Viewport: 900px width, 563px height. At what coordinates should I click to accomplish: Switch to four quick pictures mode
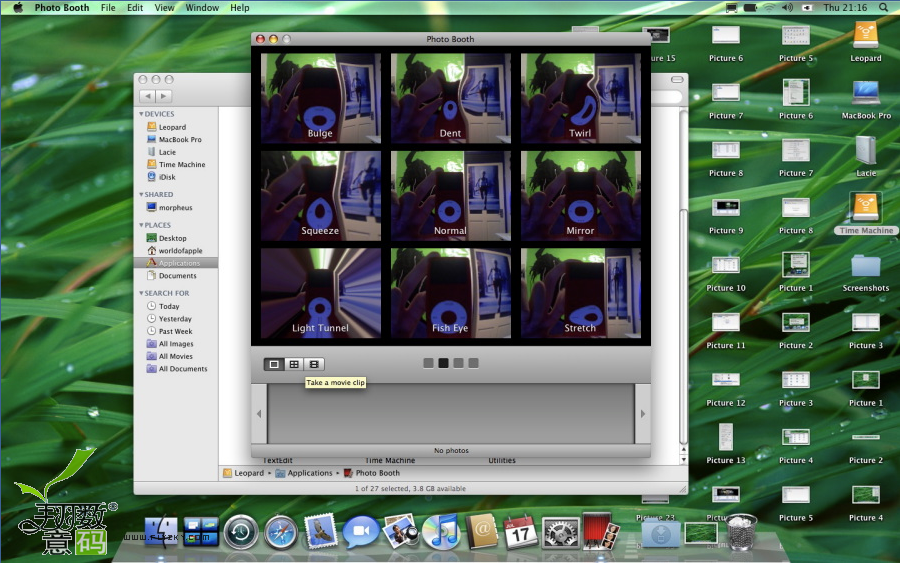tap(294, 364)
